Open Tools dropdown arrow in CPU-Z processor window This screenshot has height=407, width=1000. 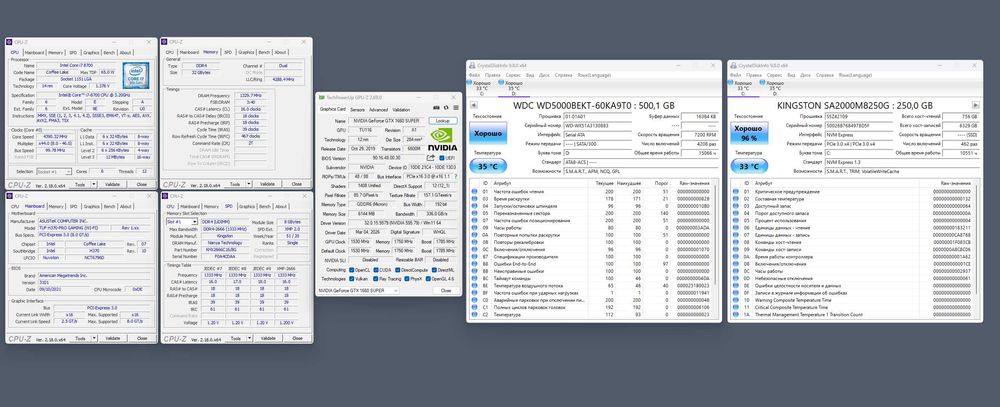(94, 184)
